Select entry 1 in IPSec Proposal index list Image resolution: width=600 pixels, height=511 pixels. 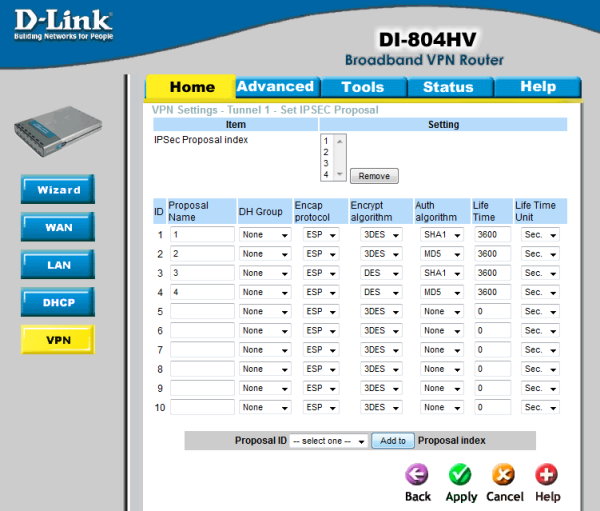(x=326, y=141)
